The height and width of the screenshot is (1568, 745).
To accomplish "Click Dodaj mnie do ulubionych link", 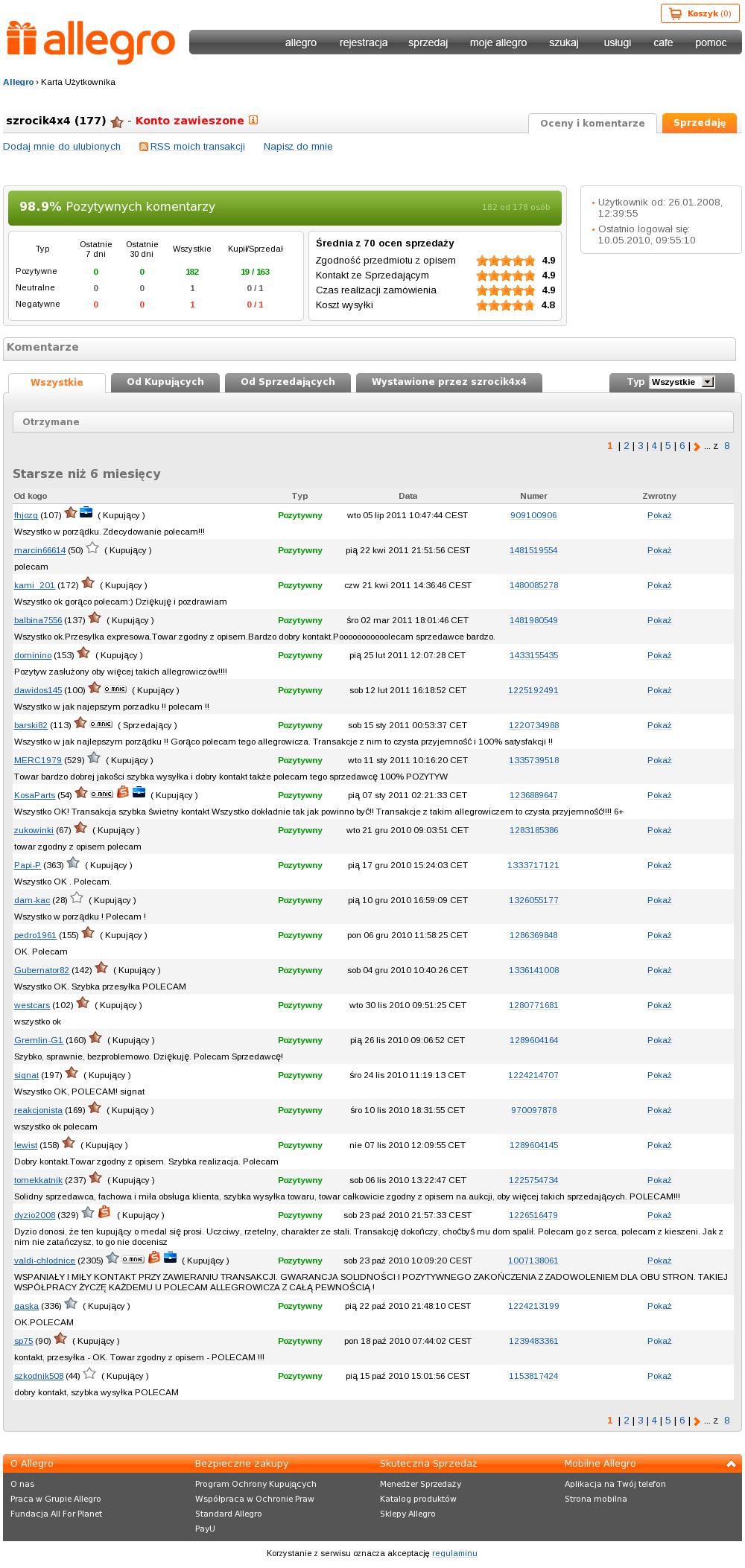I will point(62,147).
